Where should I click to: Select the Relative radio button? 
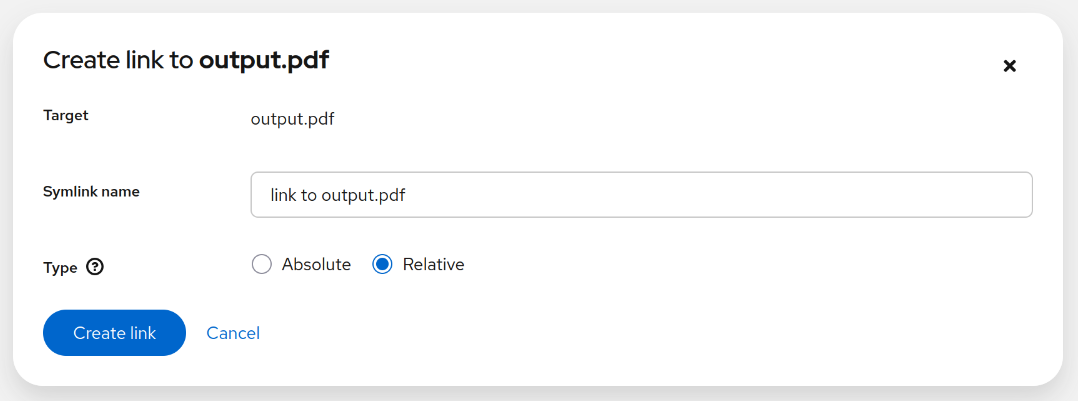pyautogui.click(x=382, y=265)
